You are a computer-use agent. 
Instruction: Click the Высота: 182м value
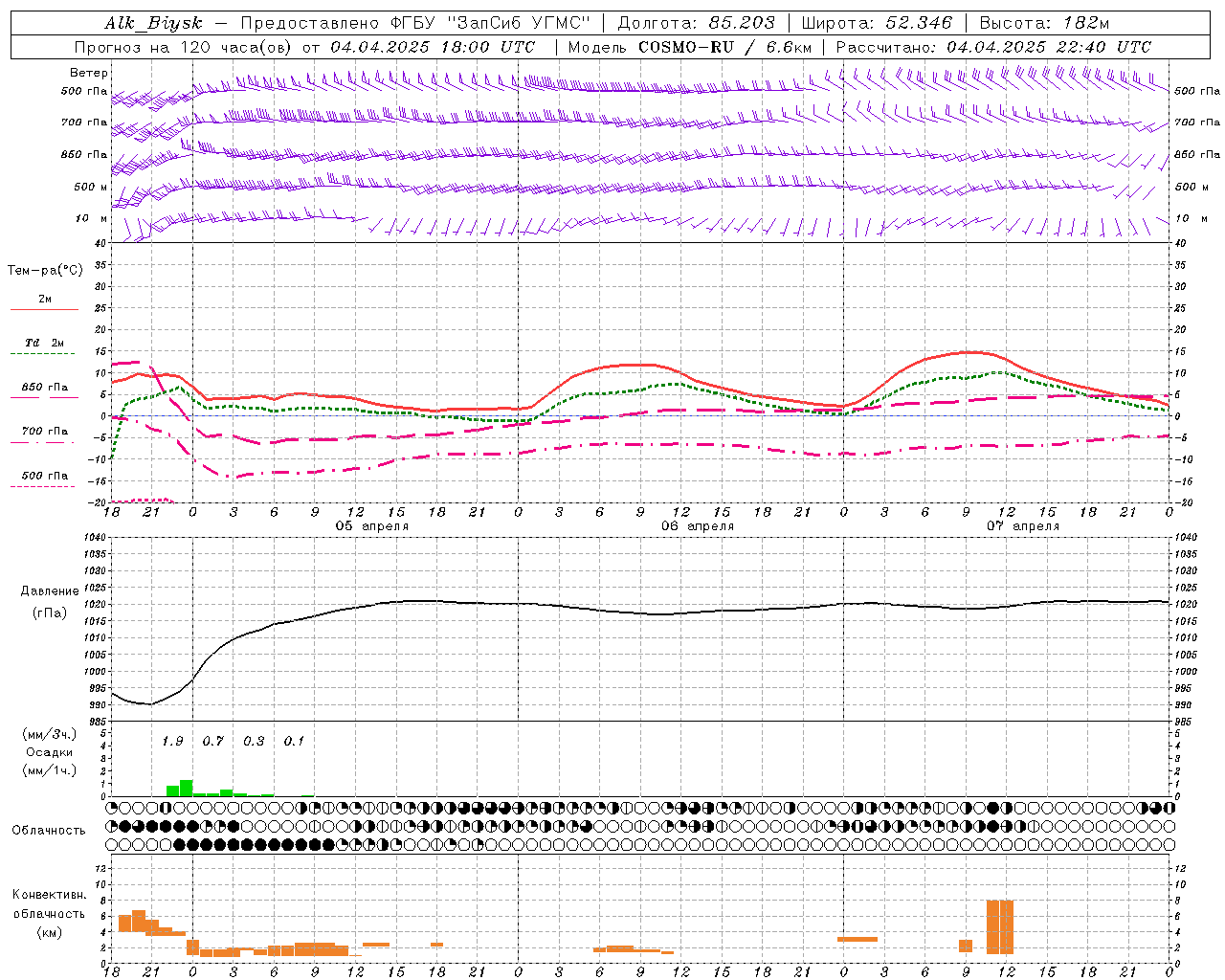[x=1044, y=23]
